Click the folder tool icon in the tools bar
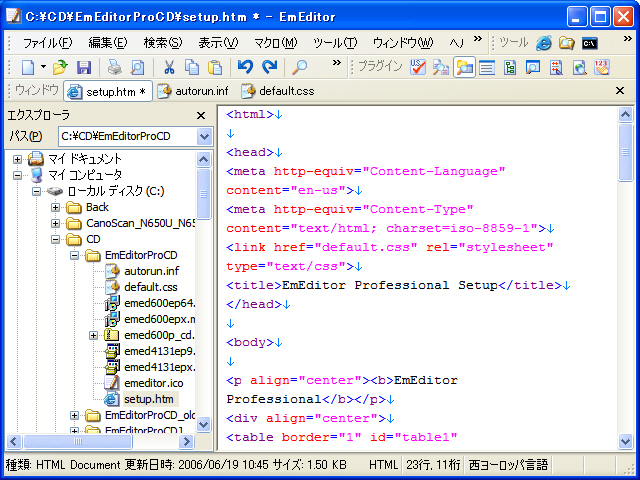The image size is (640, 480). click(567, 43)
